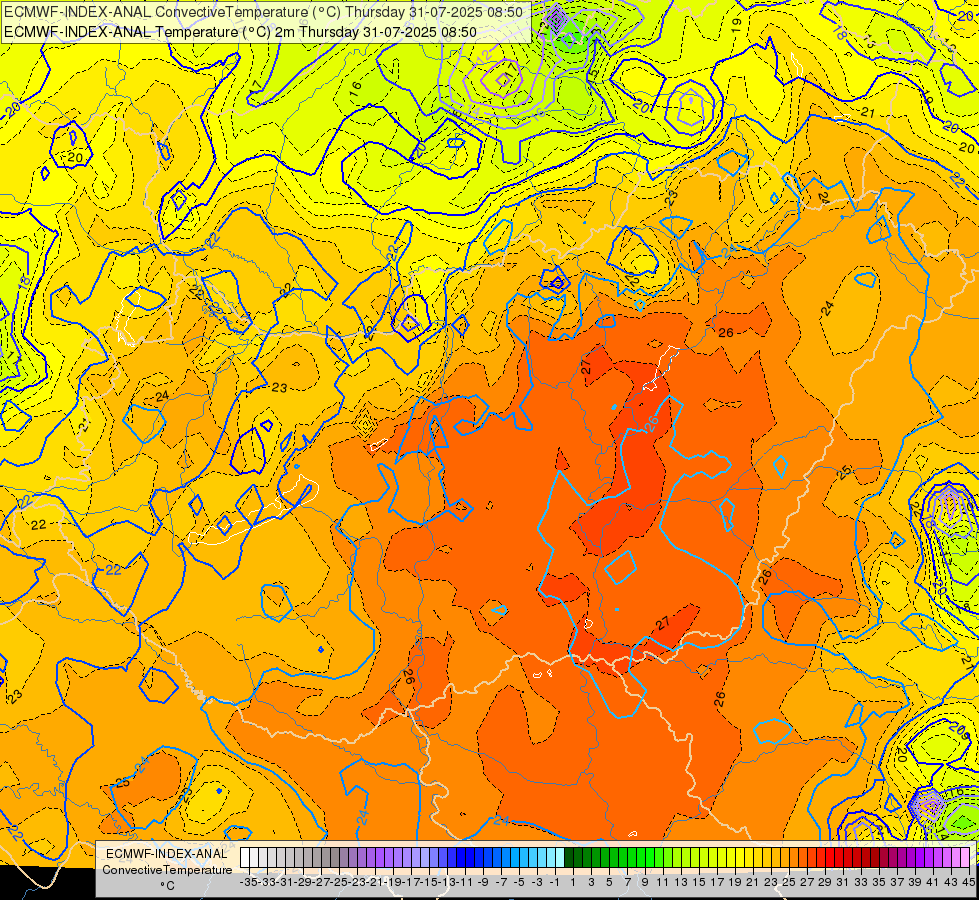Screen dimensions: 979x900
Task: Select deep blue swatch above -11 on color scale
Action: point(461,857)
